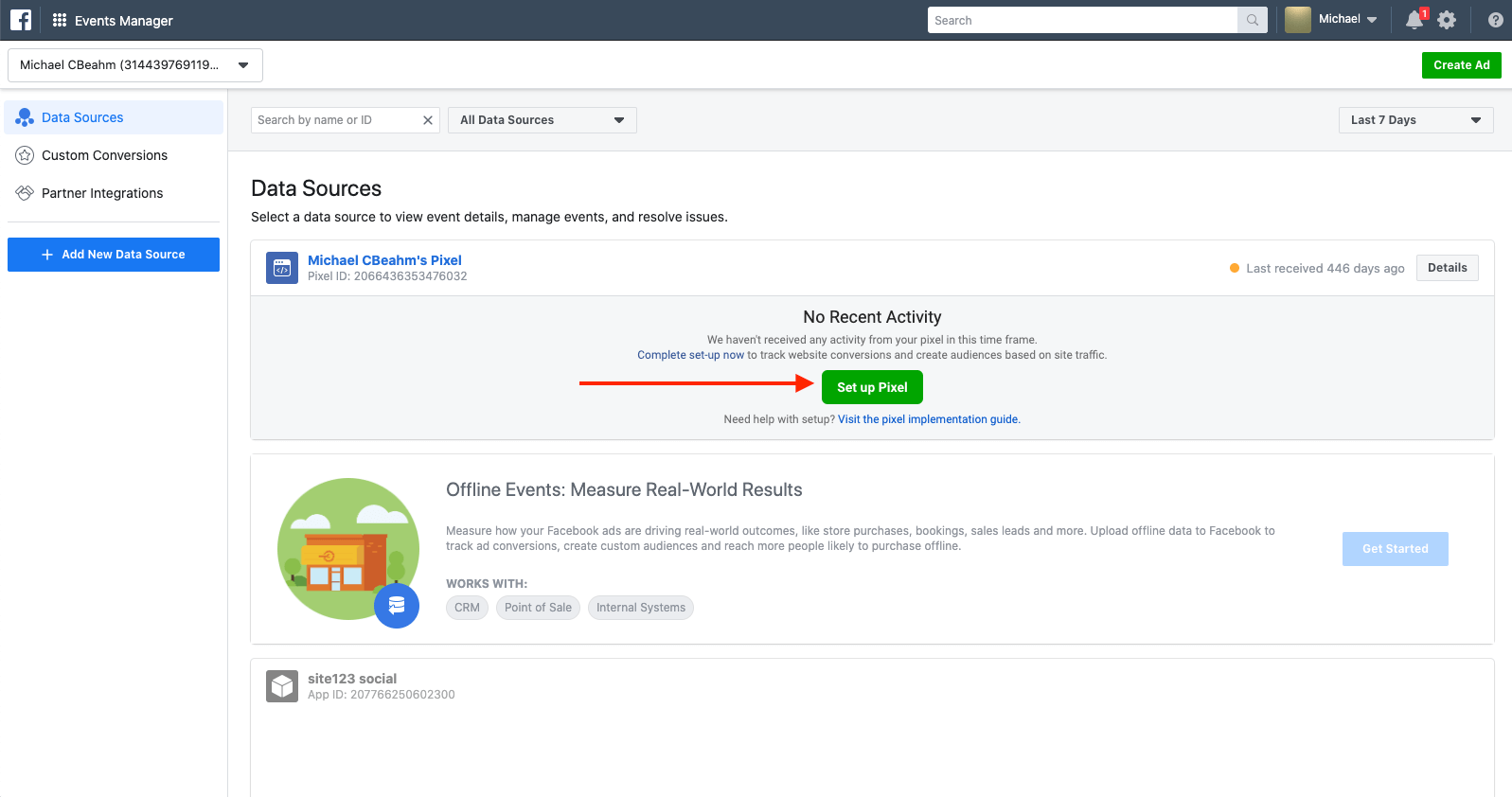
Task: Click the pixel code icon
Action: 282,268
